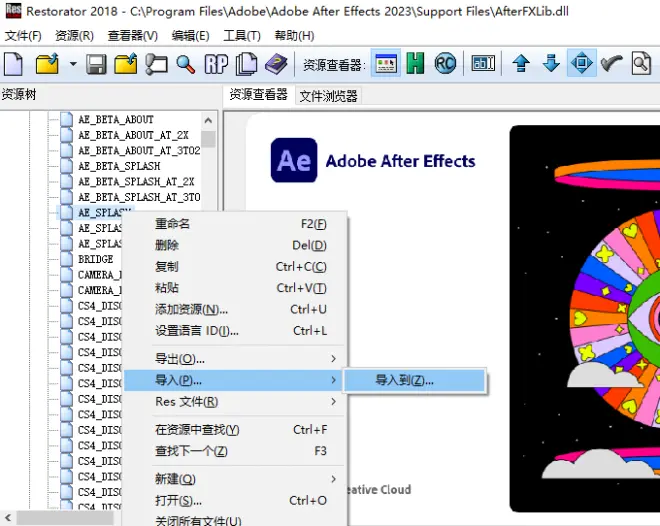Open the 帮助(H) menu
The height and width of the screenshot is (526, 660).
click(x=294, y=36)
